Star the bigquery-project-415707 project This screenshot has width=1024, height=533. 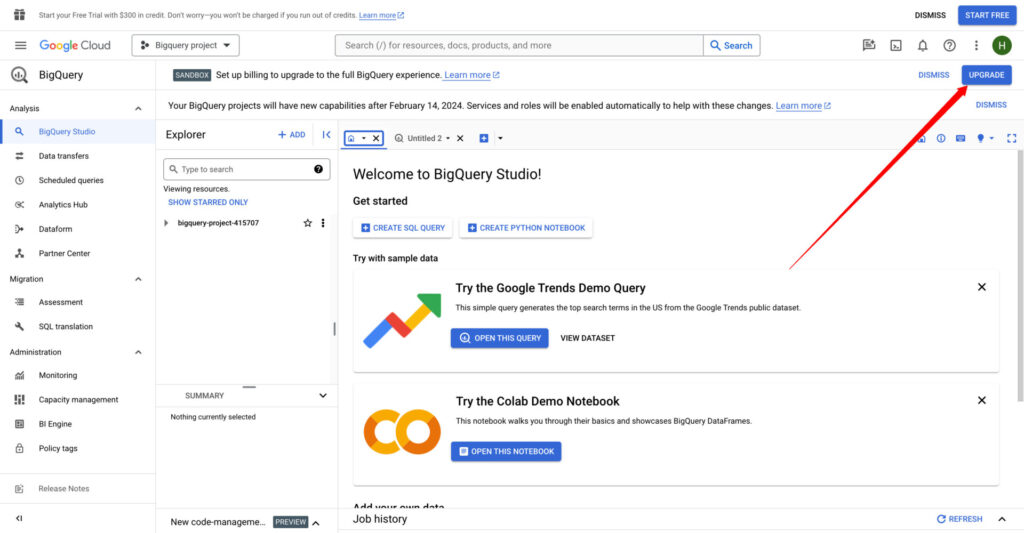click(x=307, y=223)
